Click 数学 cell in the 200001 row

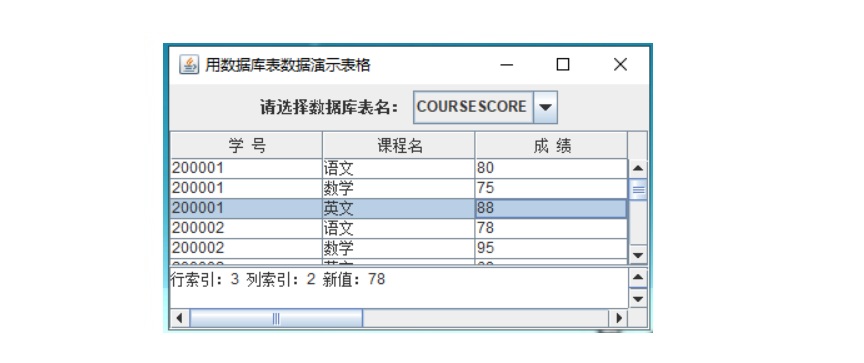399,189
